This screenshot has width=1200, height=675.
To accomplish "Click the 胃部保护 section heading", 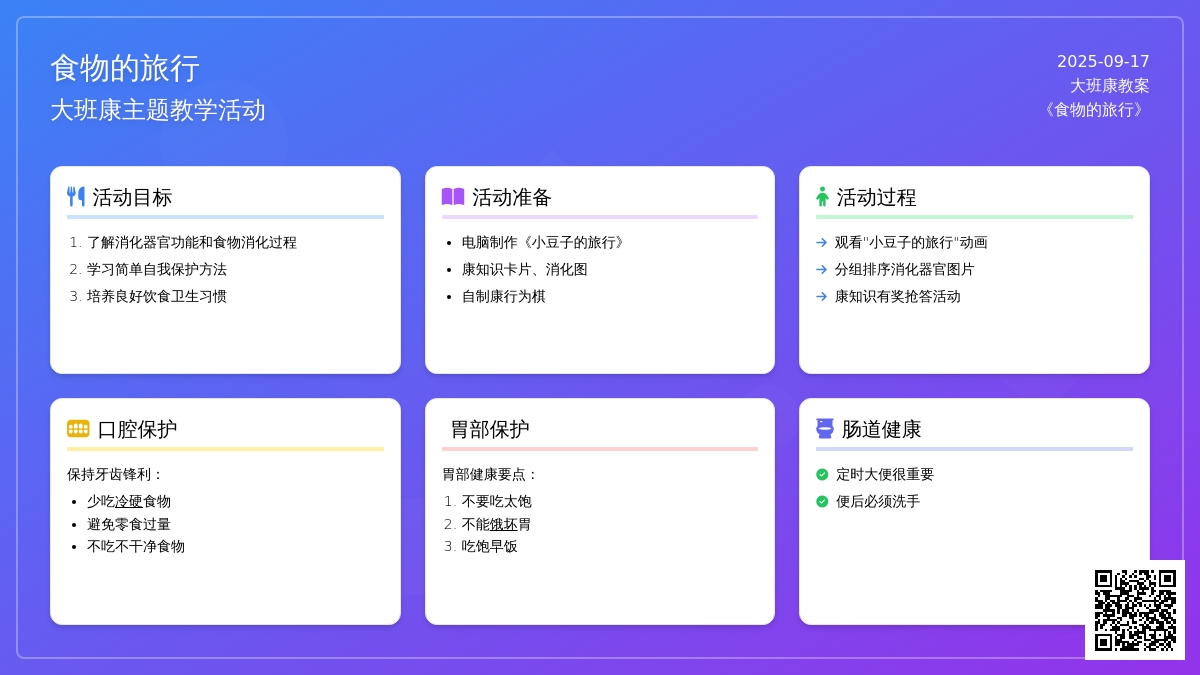I will click(490, 429).
